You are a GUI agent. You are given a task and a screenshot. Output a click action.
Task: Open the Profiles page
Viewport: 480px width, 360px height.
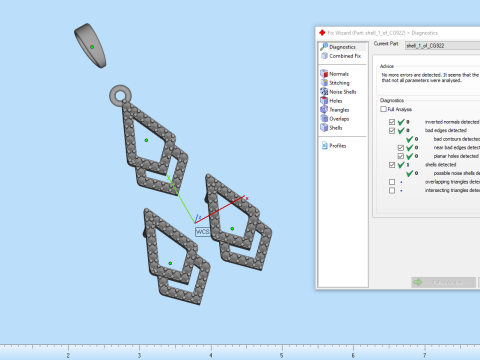point(334,146)
